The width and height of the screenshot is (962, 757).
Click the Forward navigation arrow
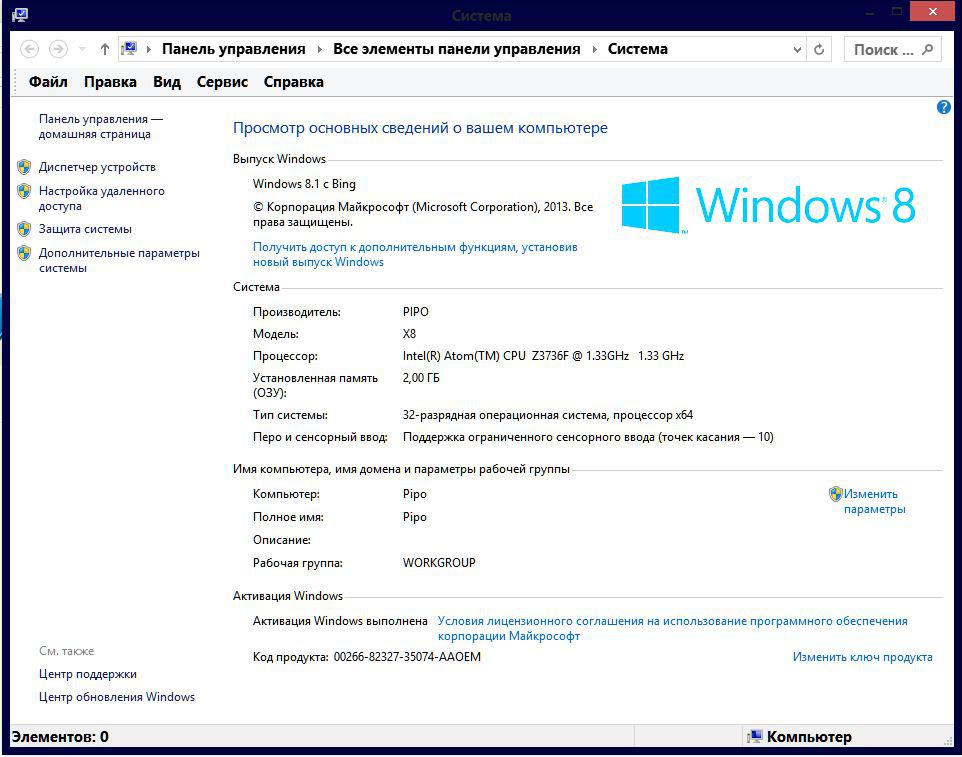(58, 49)
